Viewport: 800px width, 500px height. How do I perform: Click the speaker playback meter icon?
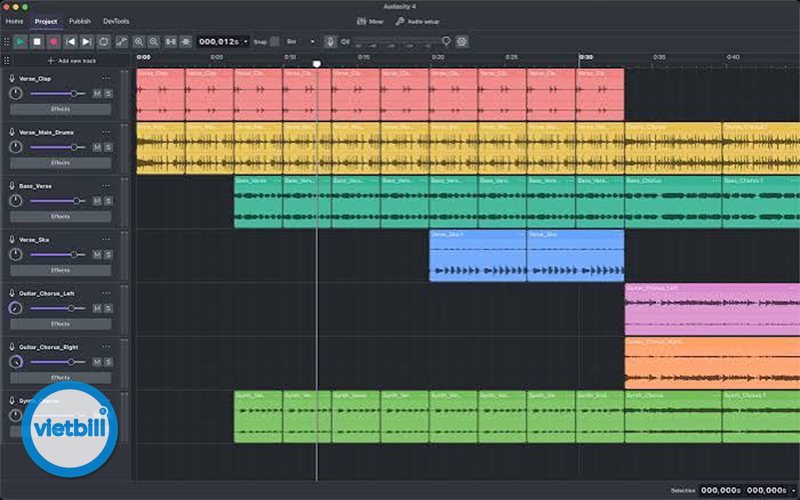coord(345,42)
